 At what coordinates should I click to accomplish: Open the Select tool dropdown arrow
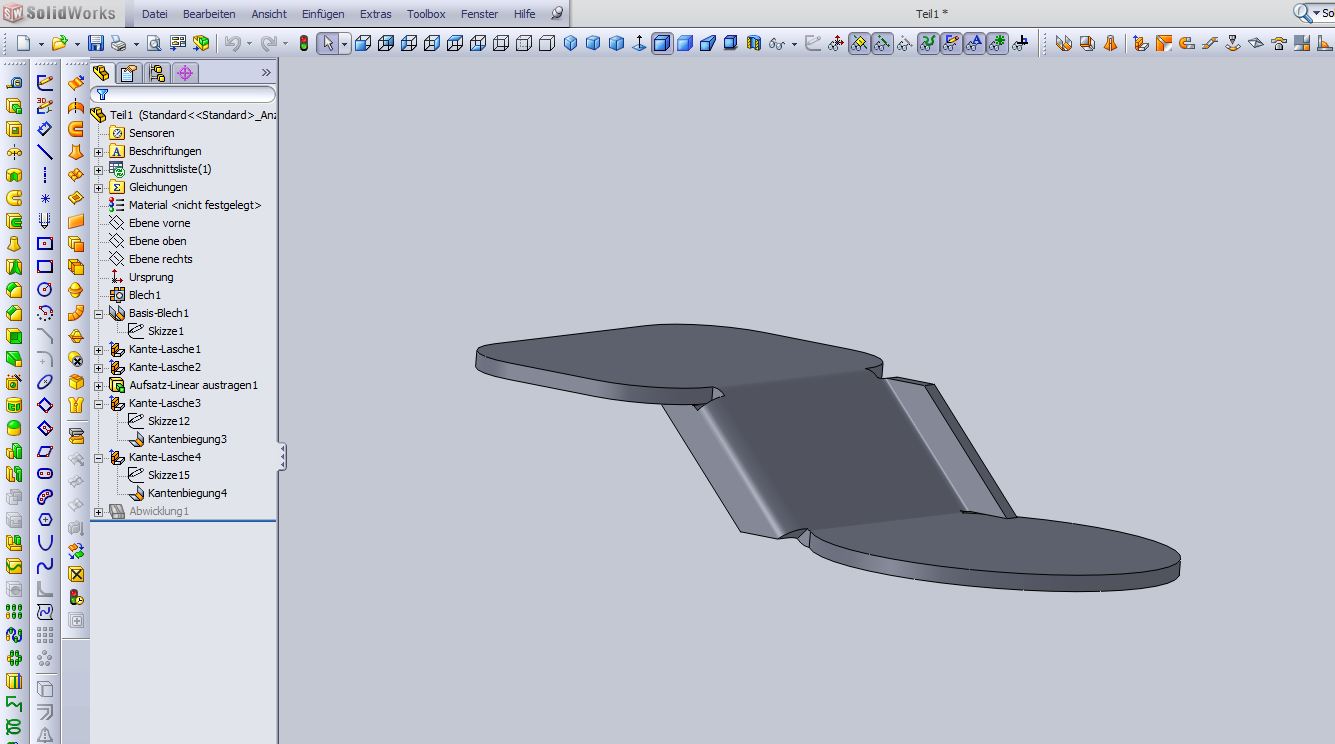coord(344,44)
